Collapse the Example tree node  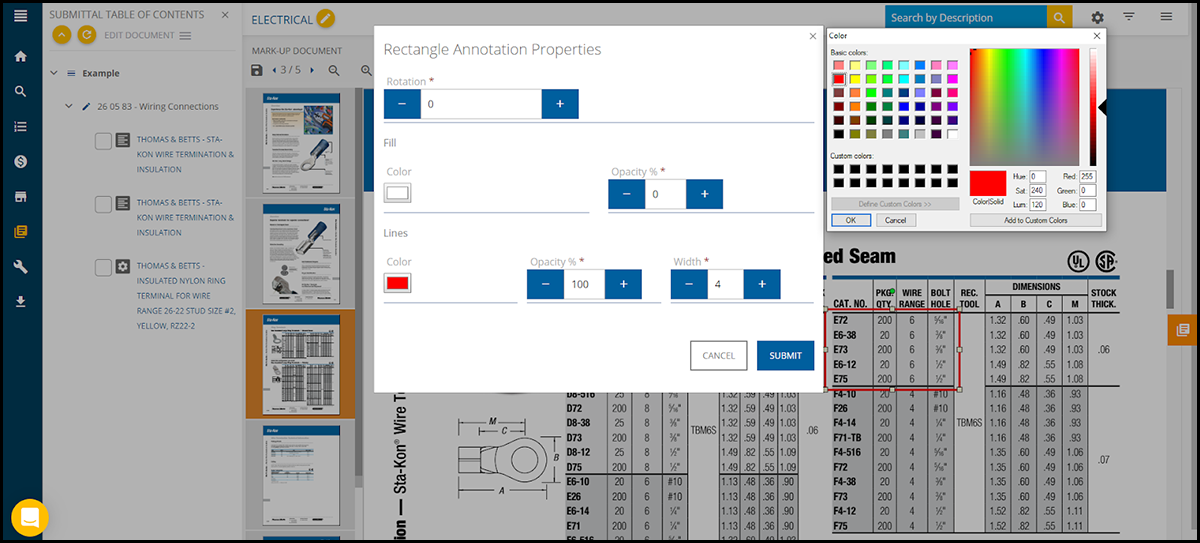coord(53,73)
